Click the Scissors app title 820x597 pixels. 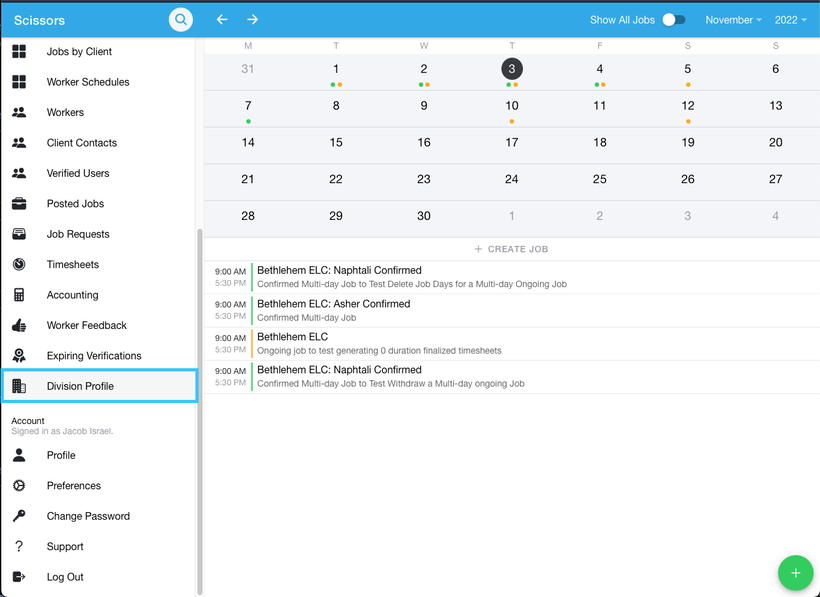point(39,20)
